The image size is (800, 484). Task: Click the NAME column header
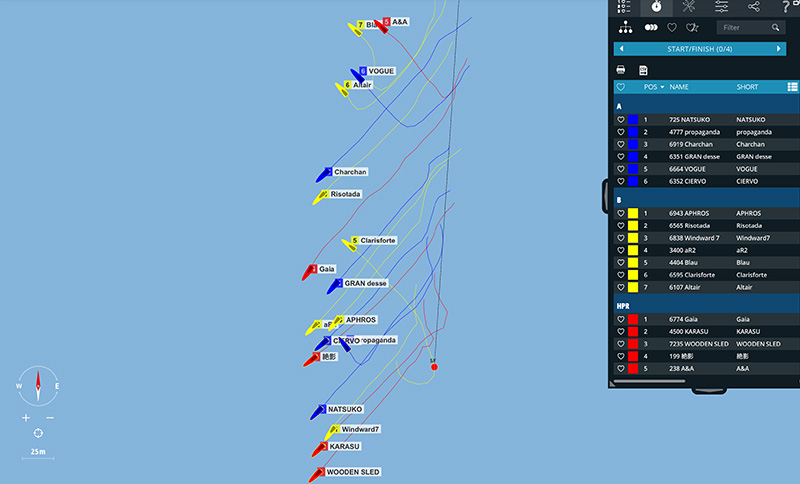679,87
